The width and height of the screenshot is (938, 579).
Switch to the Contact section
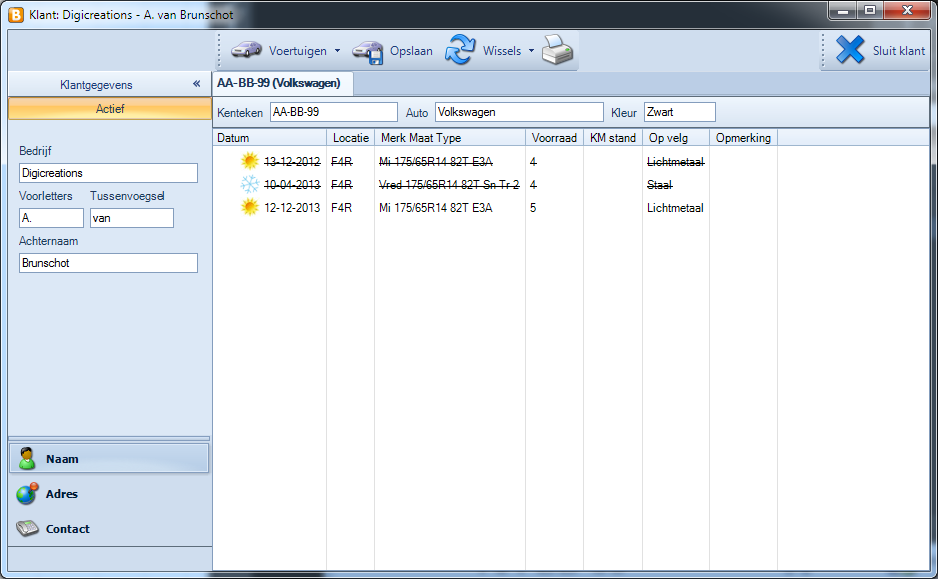109,529
